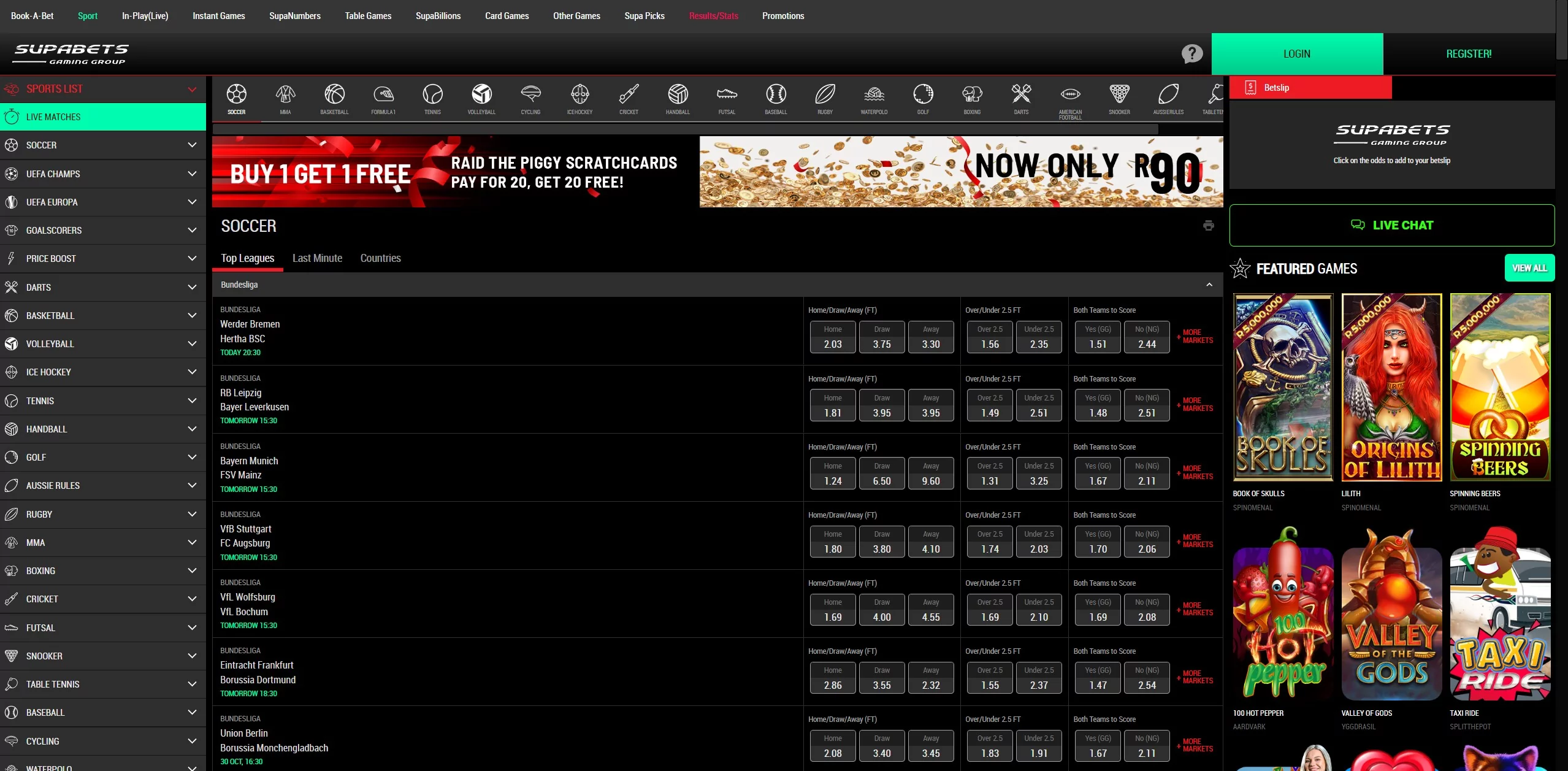
Task: Open the Union Berlin match row
Action: coord(508,739)
